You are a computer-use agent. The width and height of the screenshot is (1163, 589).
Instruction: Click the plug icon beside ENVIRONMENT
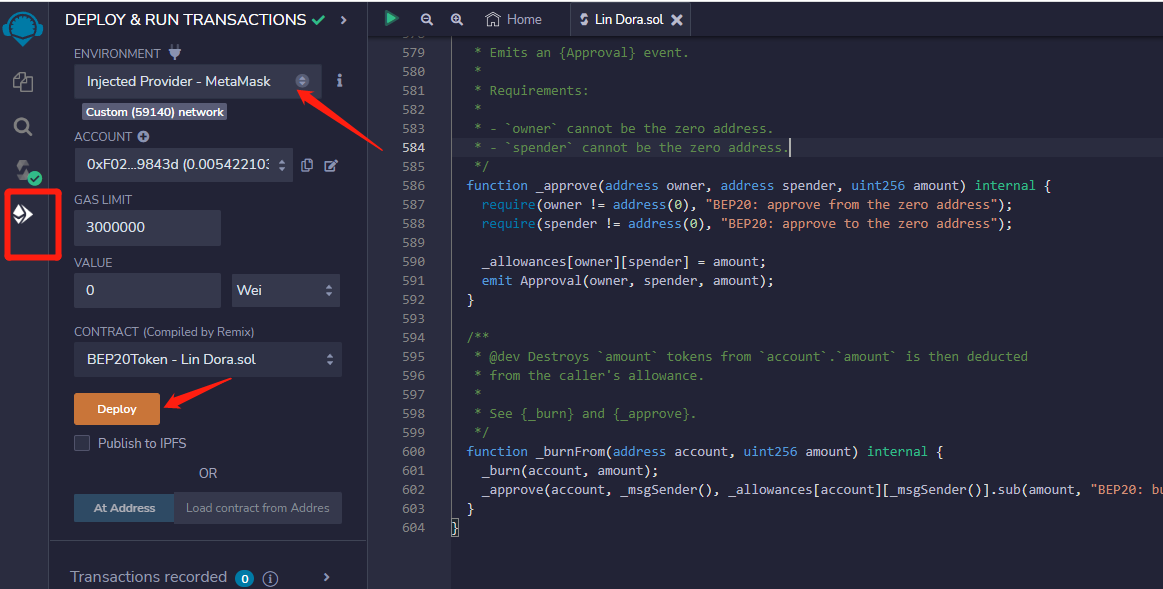click(x=175, y=53)
